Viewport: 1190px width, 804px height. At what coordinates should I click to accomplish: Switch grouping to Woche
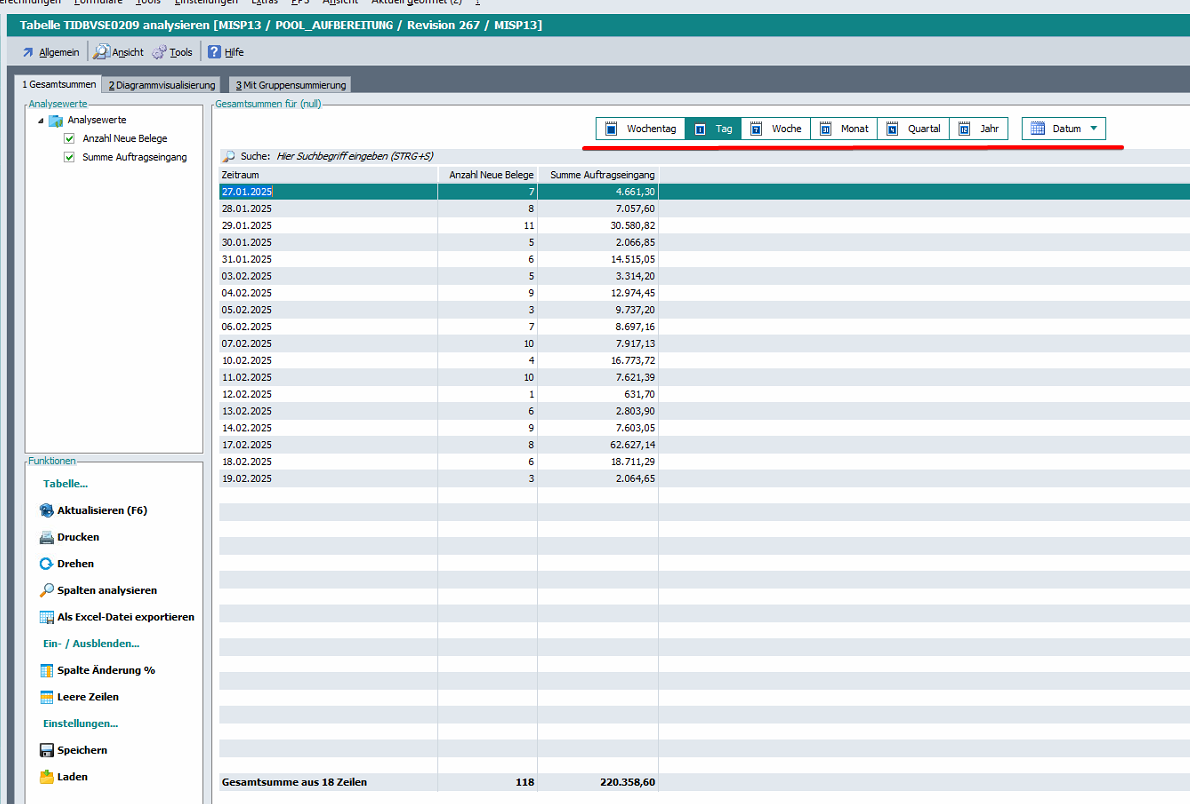point(775,129)
